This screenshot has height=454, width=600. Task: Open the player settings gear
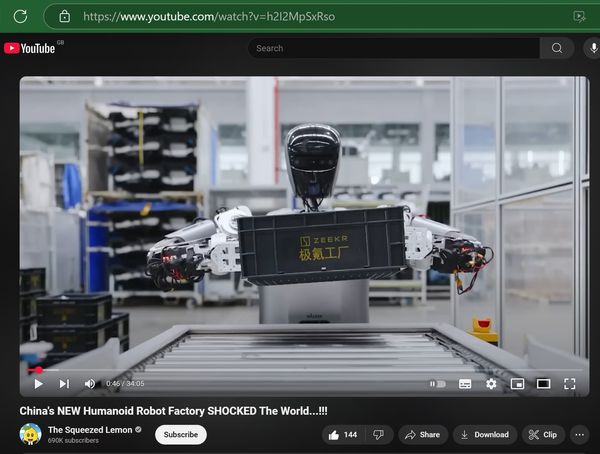point(491,384)
